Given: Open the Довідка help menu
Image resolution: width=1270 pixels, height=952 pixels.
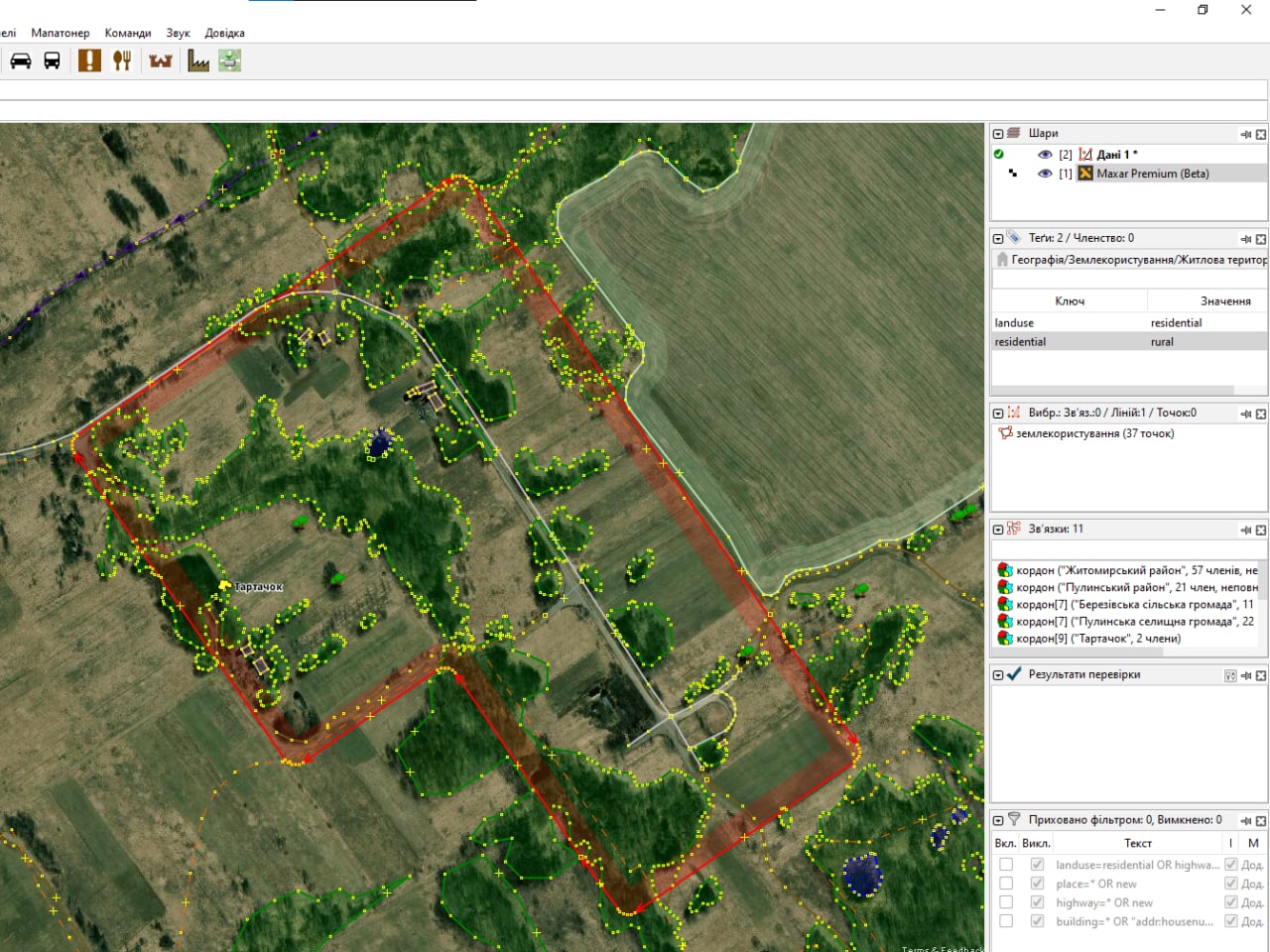Looking at the screenshot, I should click(x=225, y=33).
